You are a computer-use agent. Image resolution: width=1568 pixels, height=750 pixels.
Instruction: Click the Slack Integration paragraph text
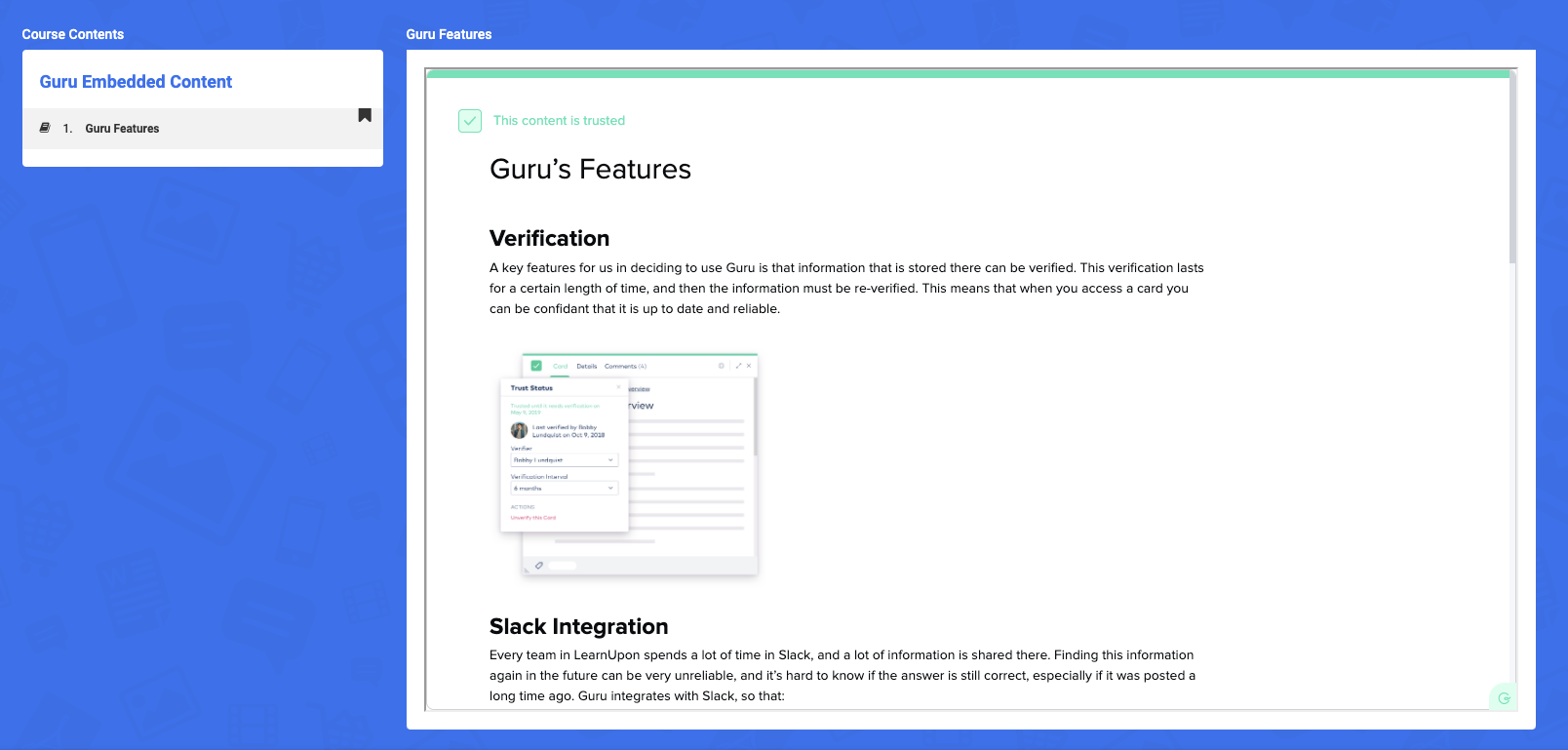pos(843,676)
